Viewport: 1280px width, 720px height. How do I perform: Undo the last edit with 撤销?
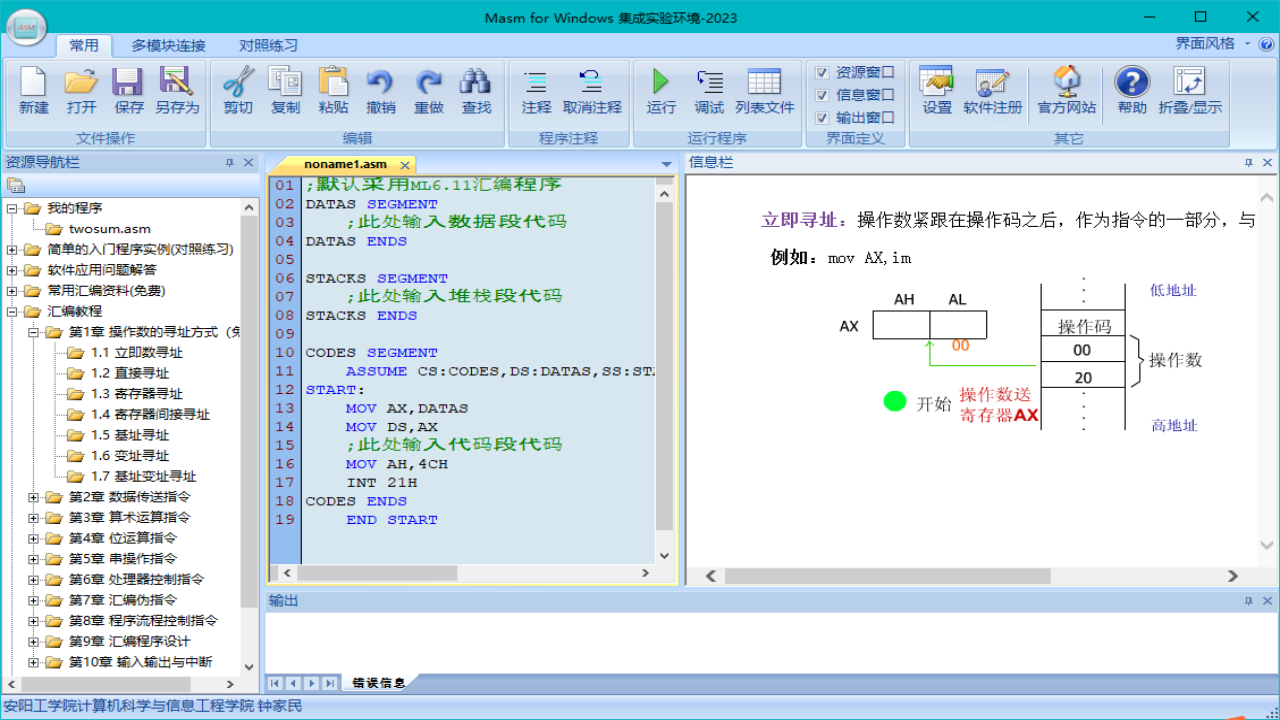pos(380,92)
